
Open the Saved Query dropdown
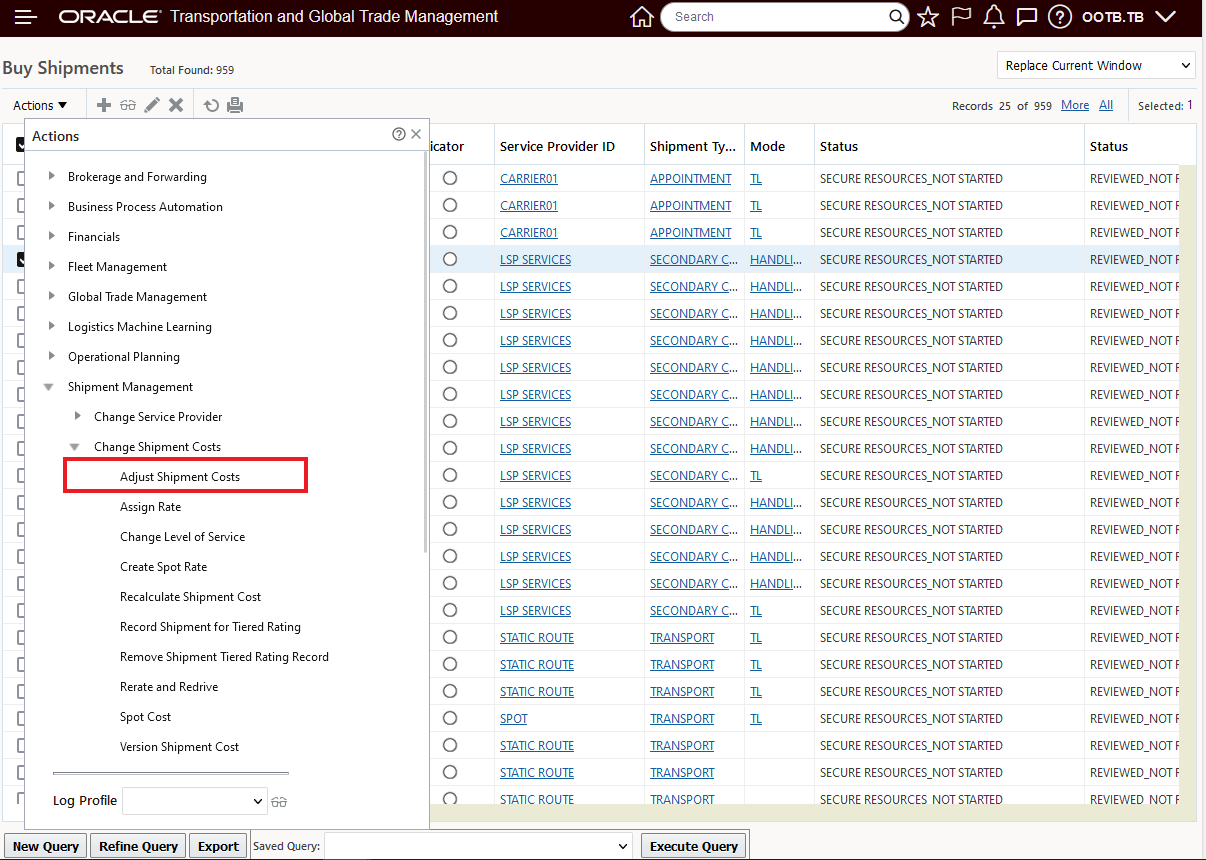pos(478,845)
